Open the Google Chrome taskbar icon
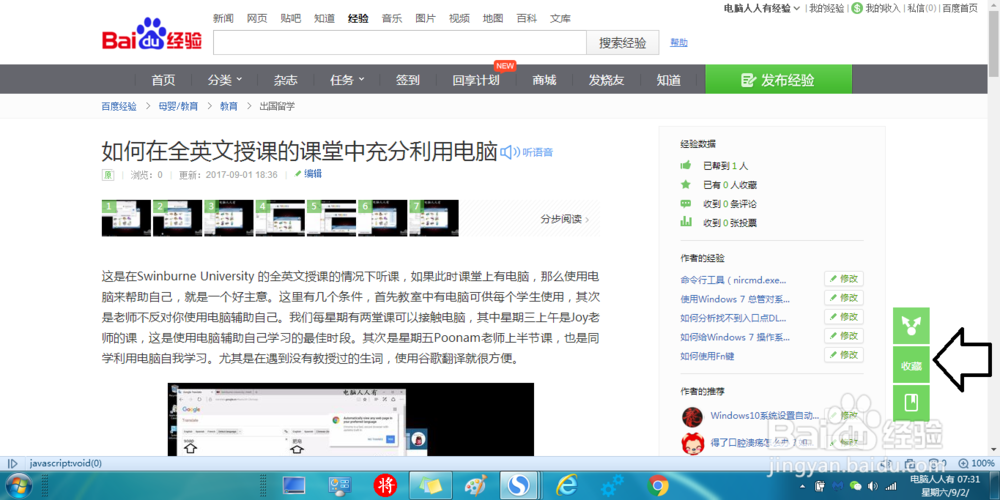1000x500 pixels. (658, 487)
